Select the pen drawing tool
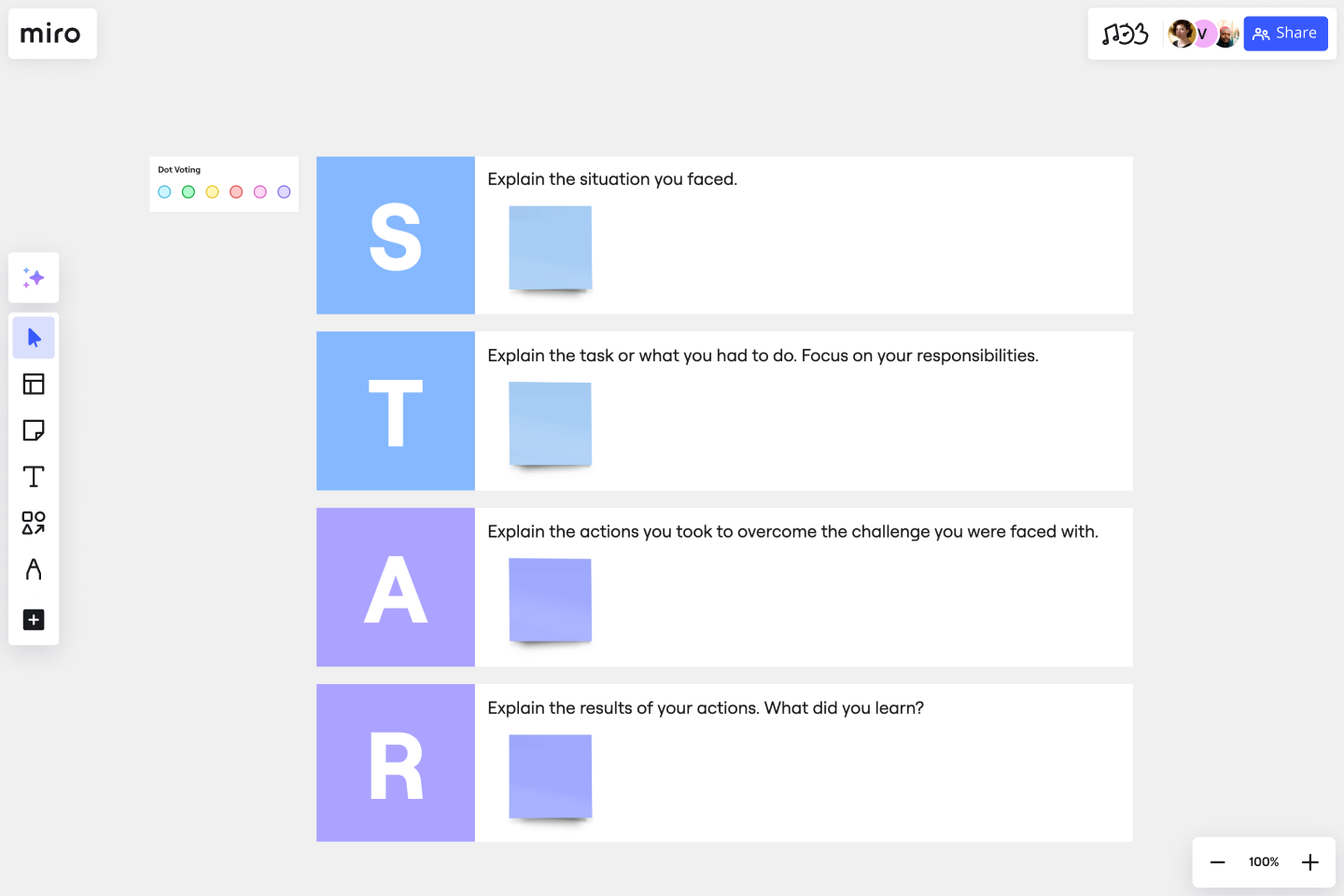The width and height of the screenshot is (1344, 896). click(34, 569)
